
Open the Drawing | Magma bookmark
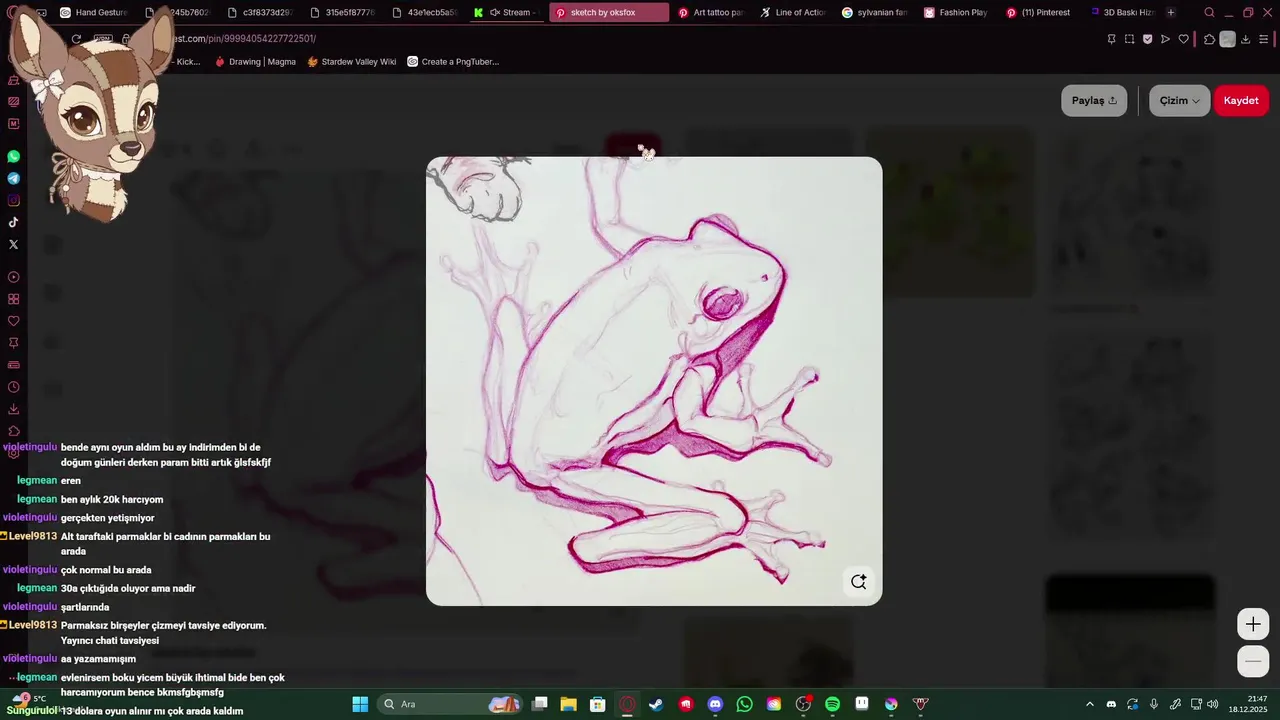tap(255, 62)
